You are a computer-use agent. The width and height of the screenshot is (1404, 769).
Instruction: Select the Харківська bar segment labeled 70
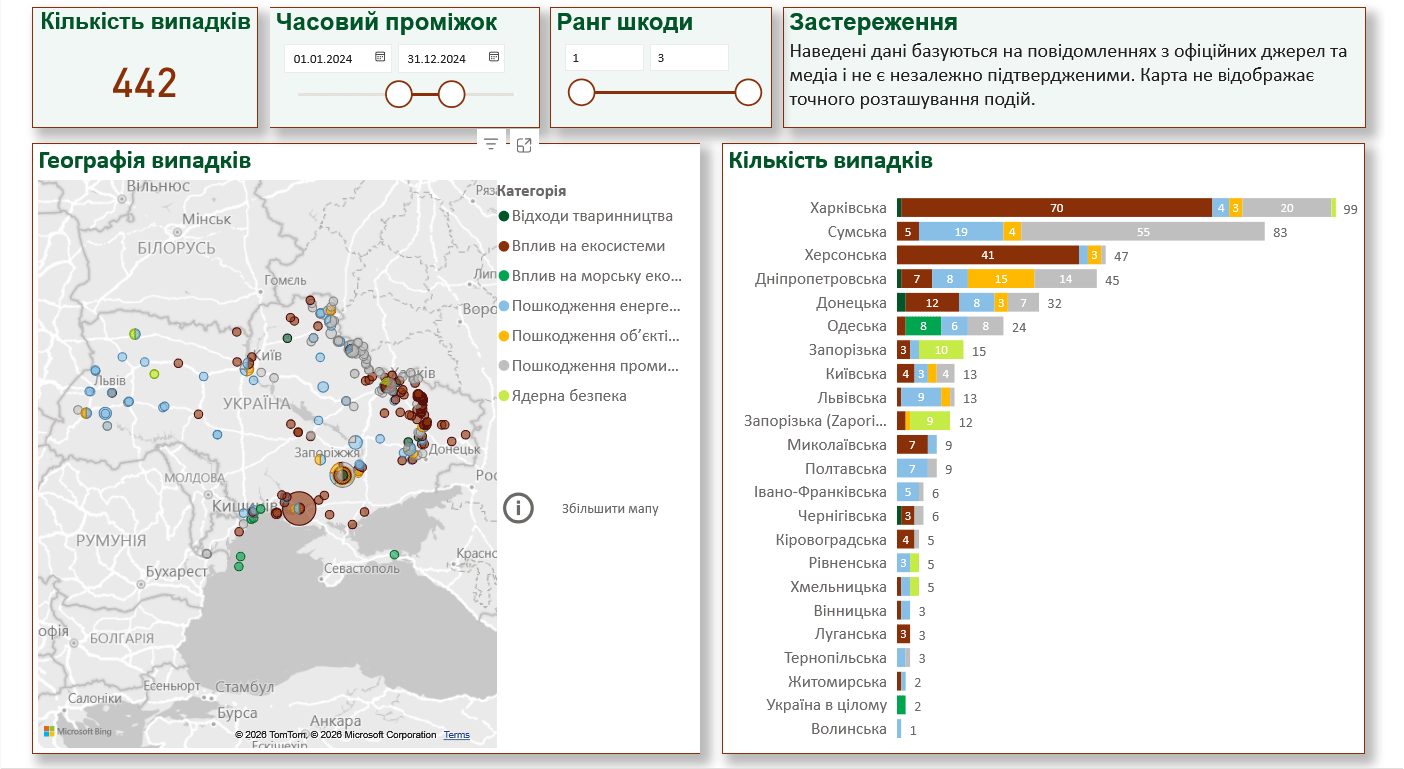[x=1056, y=208]
